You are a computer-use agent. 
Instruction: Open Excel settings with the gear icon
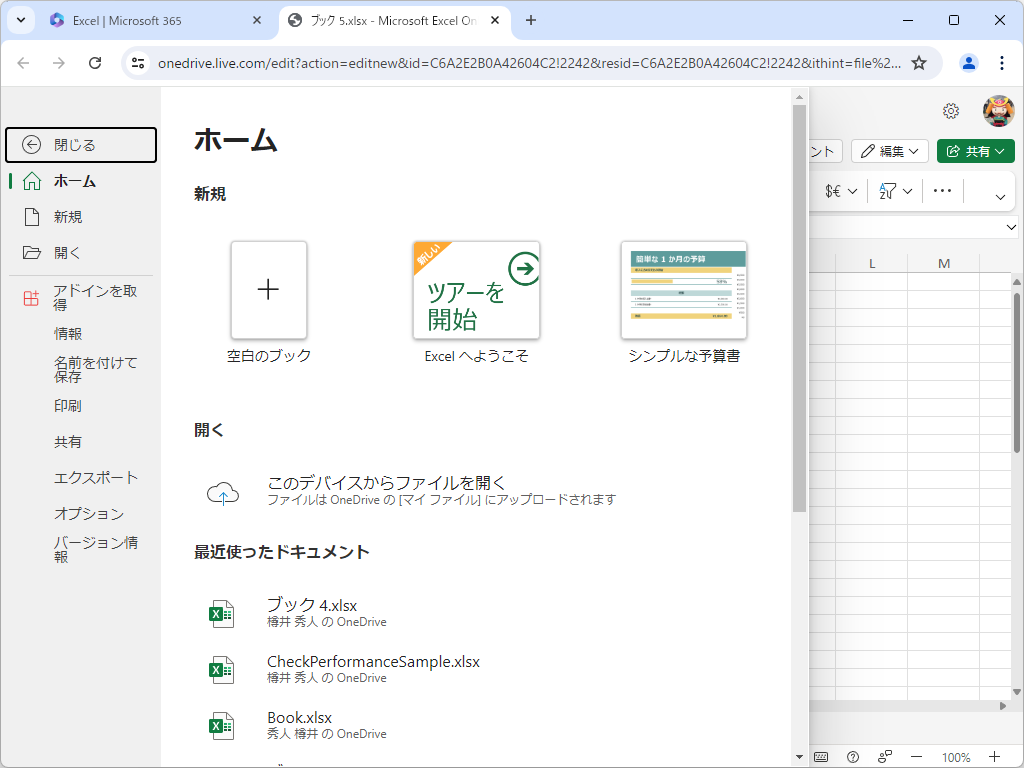coord(951,111)
